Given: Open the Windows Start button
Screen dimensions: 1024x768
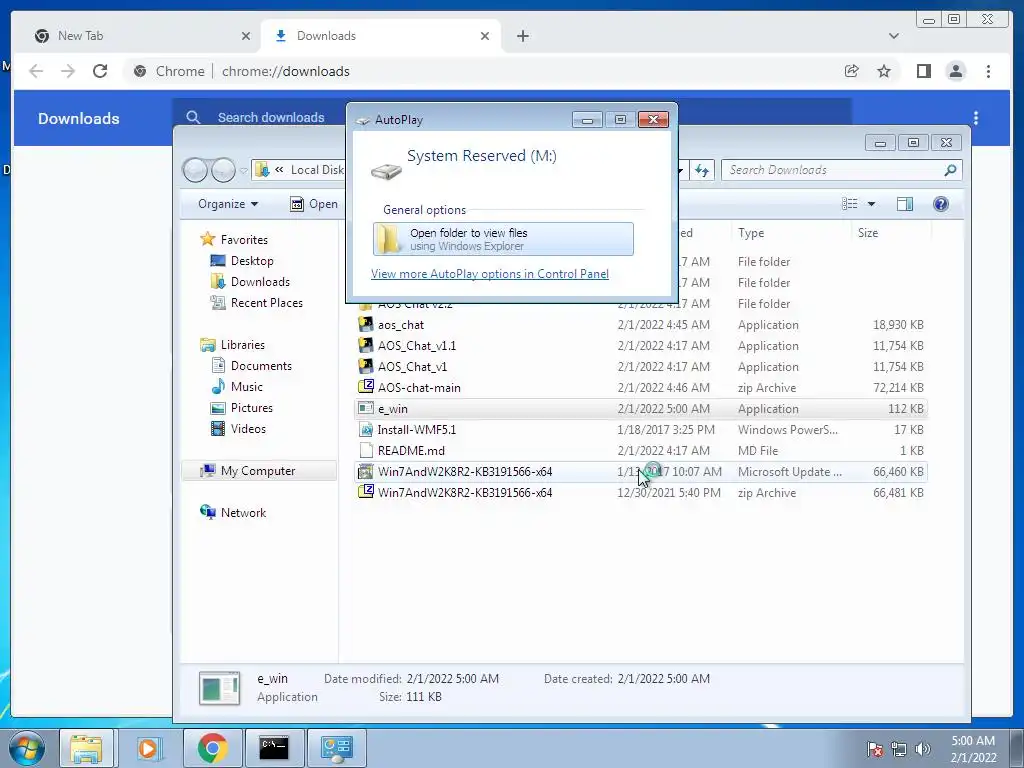Looking at the screenshot, I should pos(27,748).
